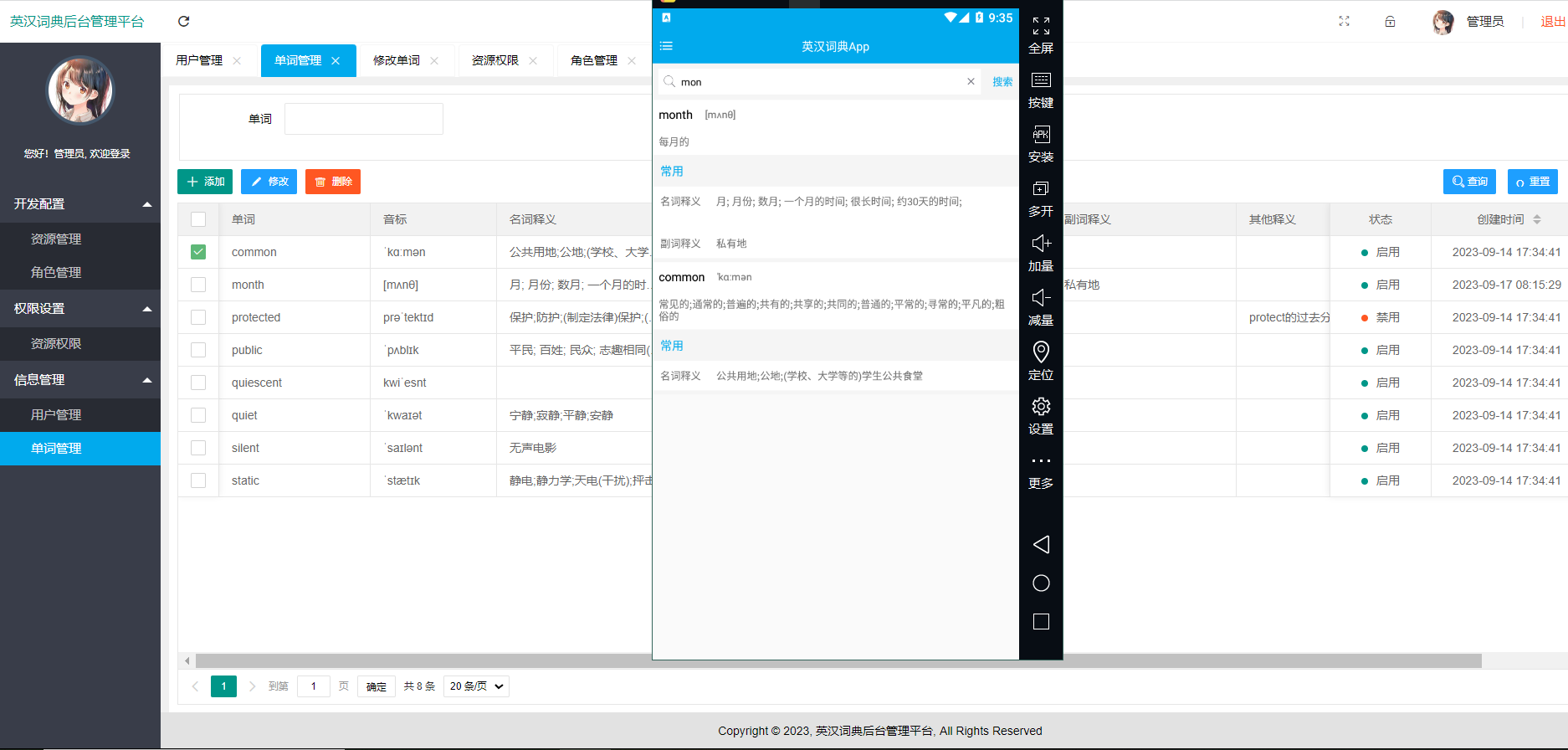Refresh the page using header reload icon
The image size is (1568, 750).
point(184,21)
